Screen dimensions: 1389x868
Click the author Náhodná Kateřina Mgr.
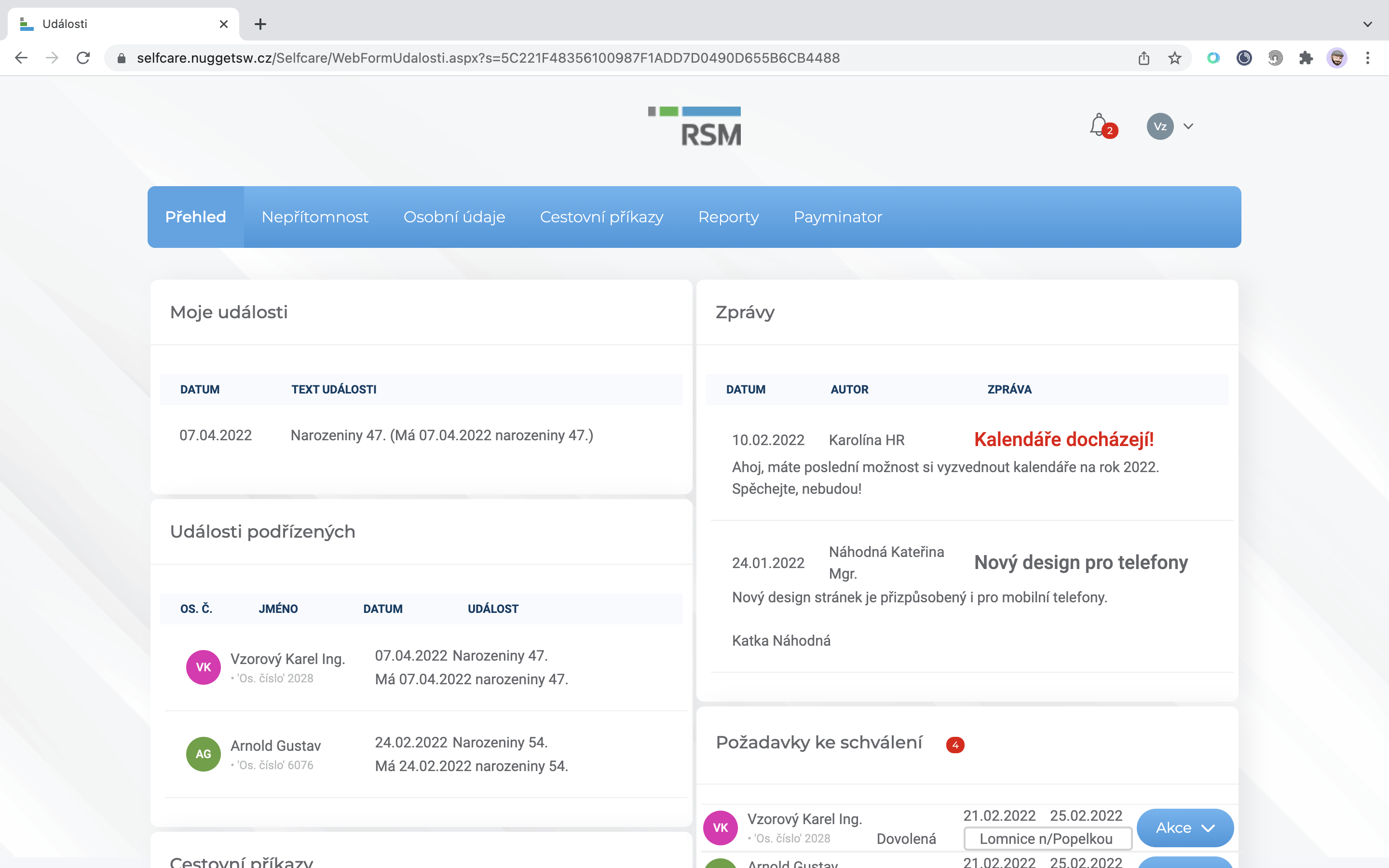886,563
